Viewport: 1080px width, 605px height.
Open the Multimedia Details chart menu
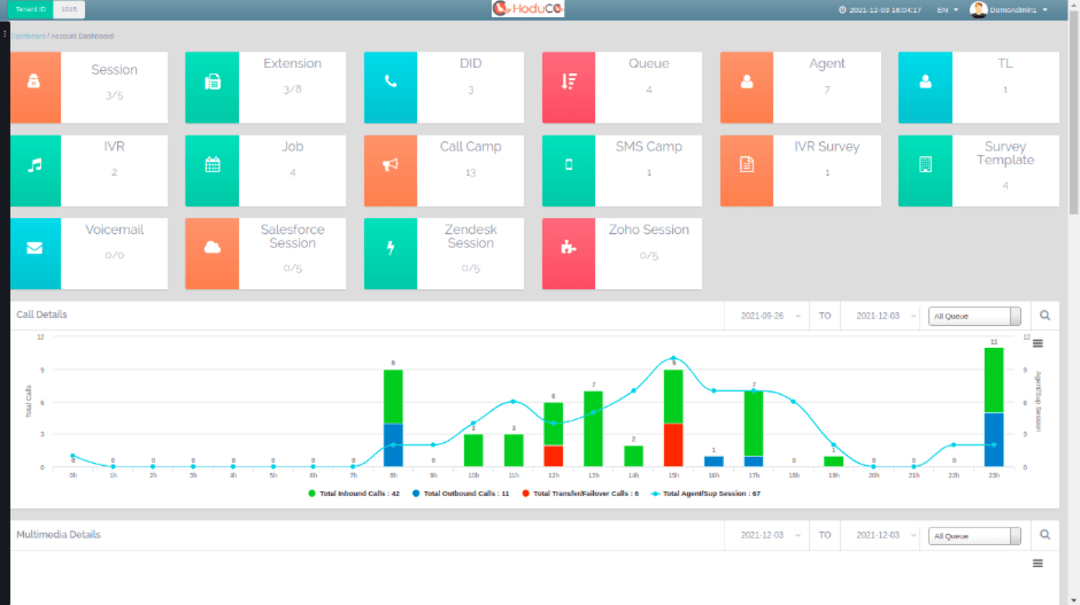coord(1037,563)
